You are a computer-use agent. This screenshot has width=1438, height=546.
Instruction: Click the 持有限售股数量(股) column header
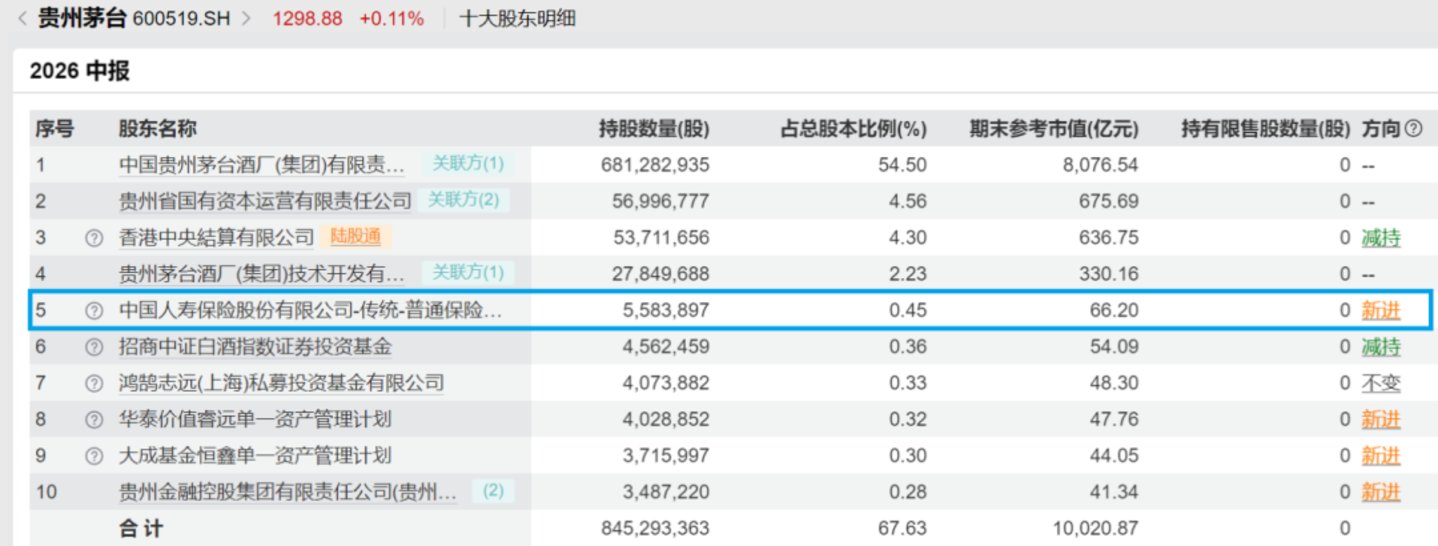point(1266,128)
